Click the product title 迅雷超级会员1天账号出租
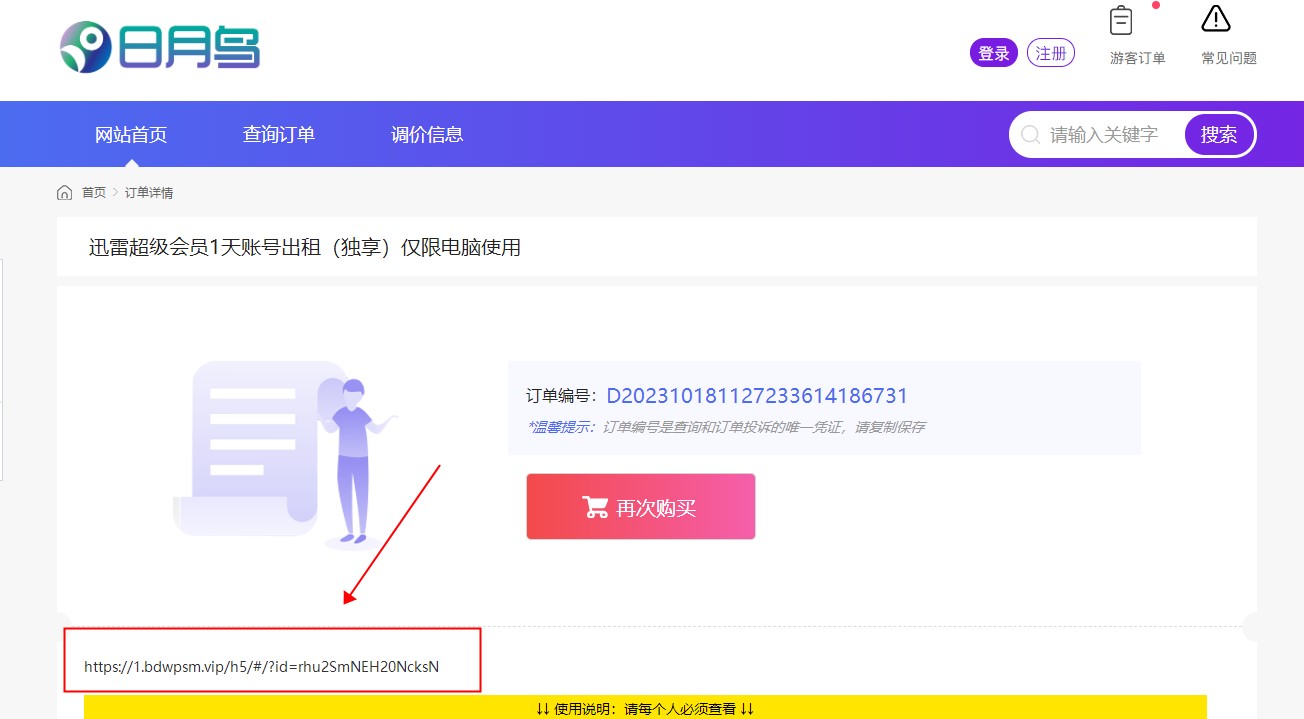 pos(305,246)
